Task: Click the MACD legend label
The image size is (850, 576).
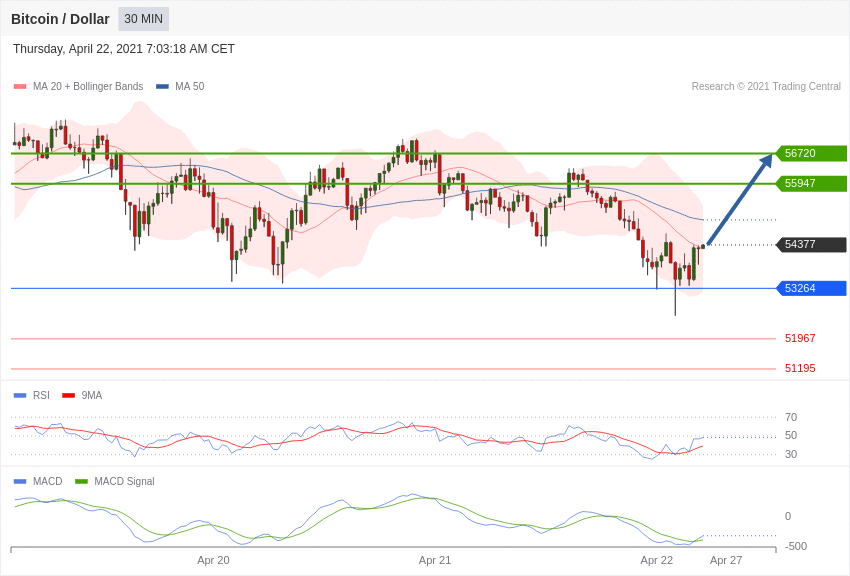Action: pyautogui.click(x=48, y=481)
